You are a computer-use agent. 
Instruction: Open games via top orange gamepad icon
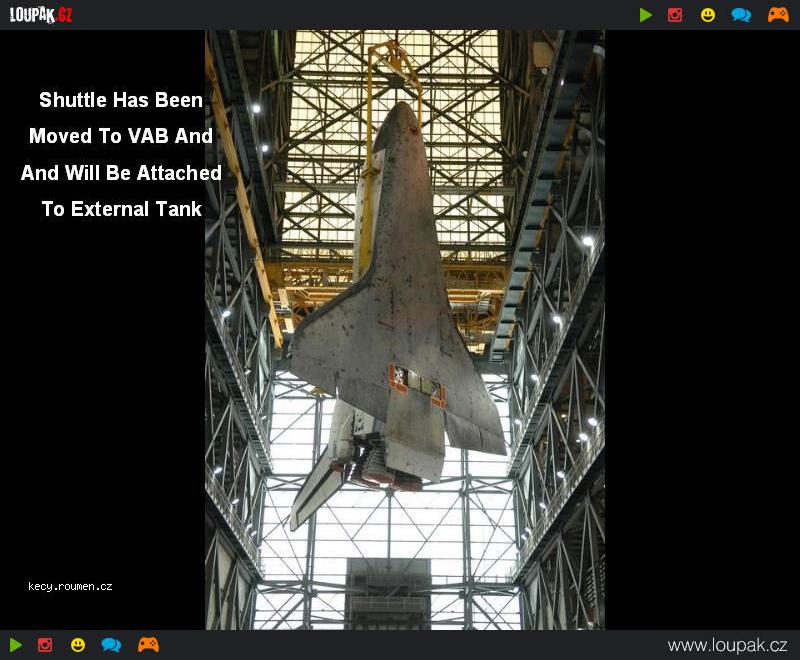(778, 15)
